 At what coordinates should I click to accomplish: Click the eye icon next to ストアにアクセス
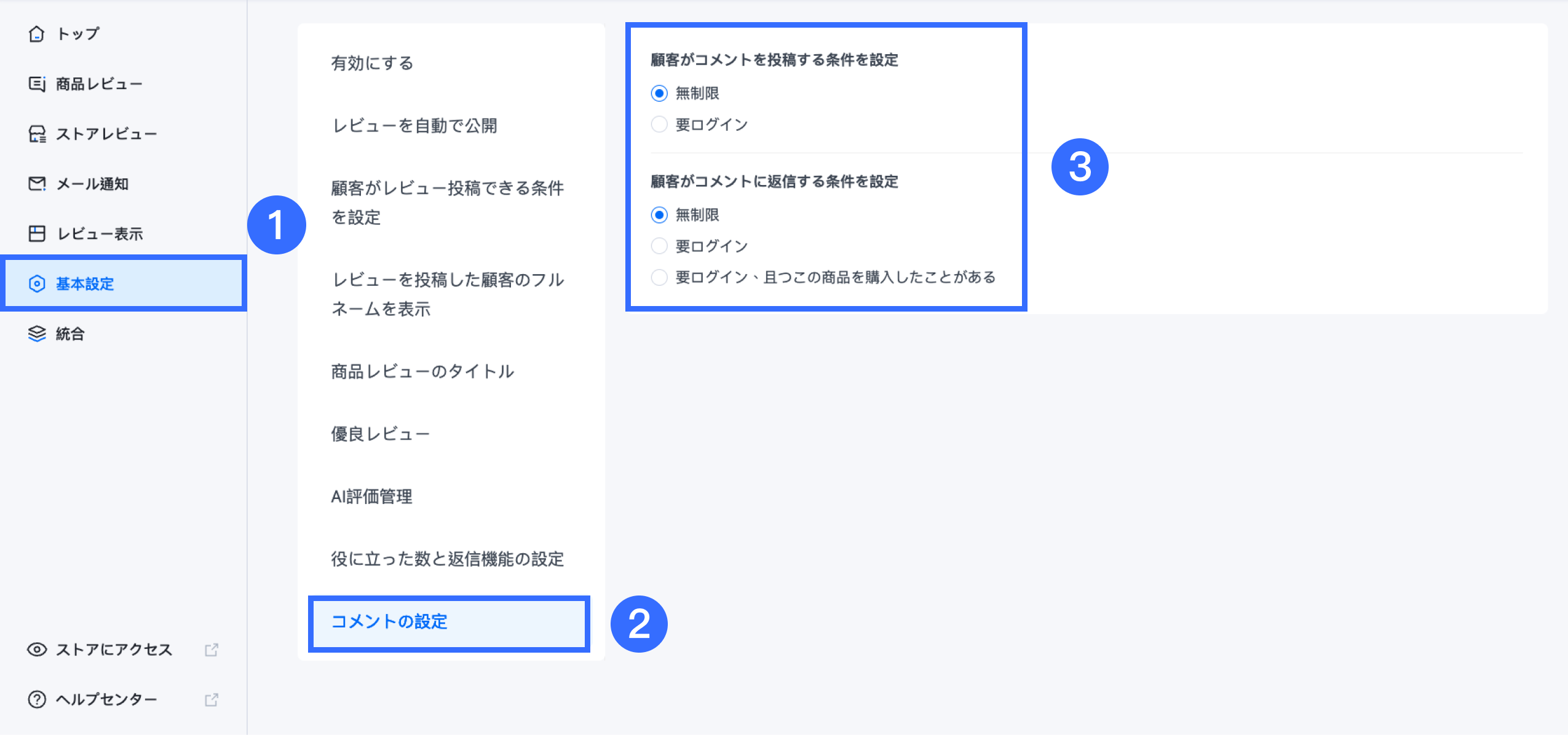pyautogui.click(x=37, y=650)
